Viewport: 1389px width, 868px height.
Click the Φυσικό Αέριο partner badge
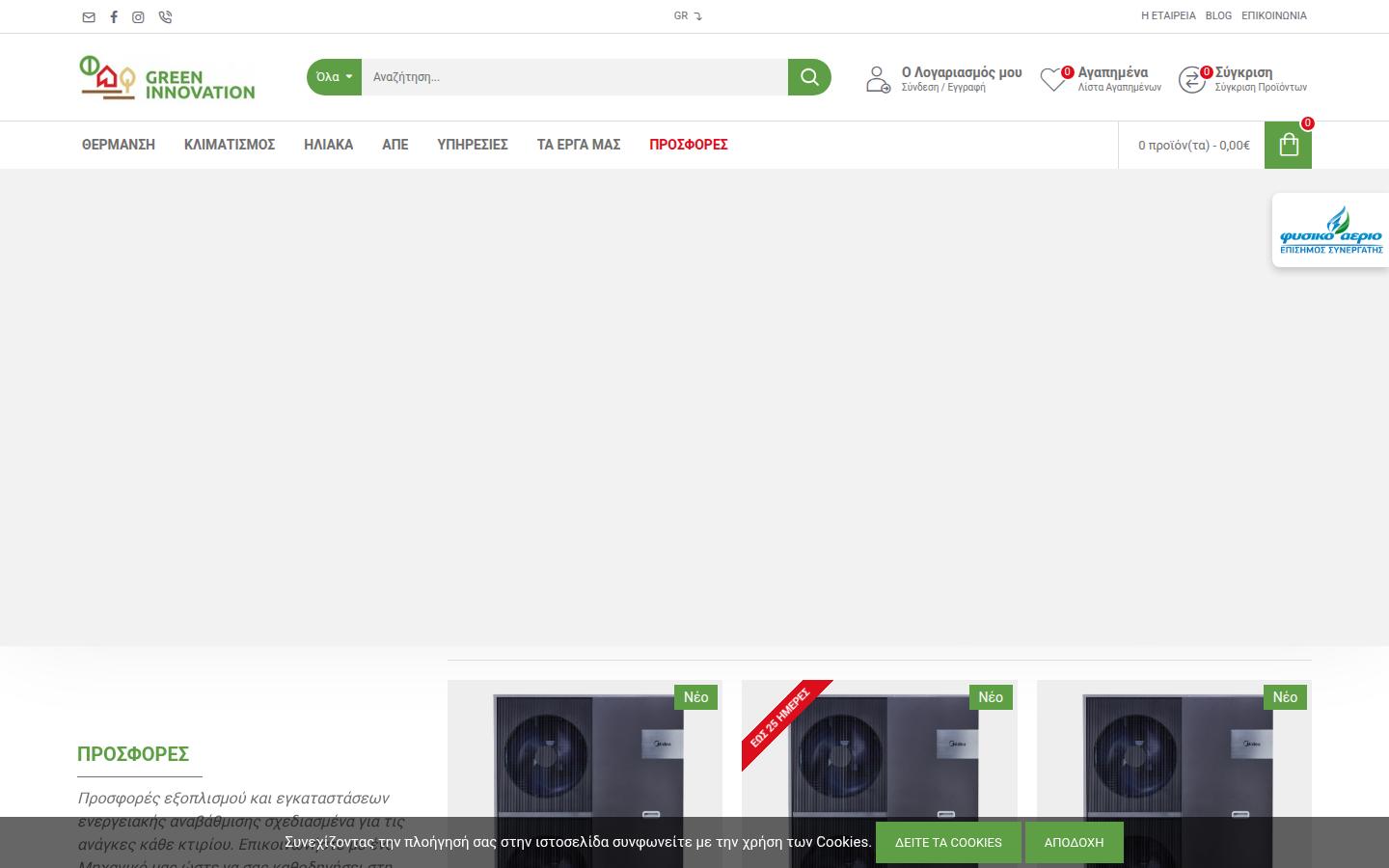[x=1330, y=231]
